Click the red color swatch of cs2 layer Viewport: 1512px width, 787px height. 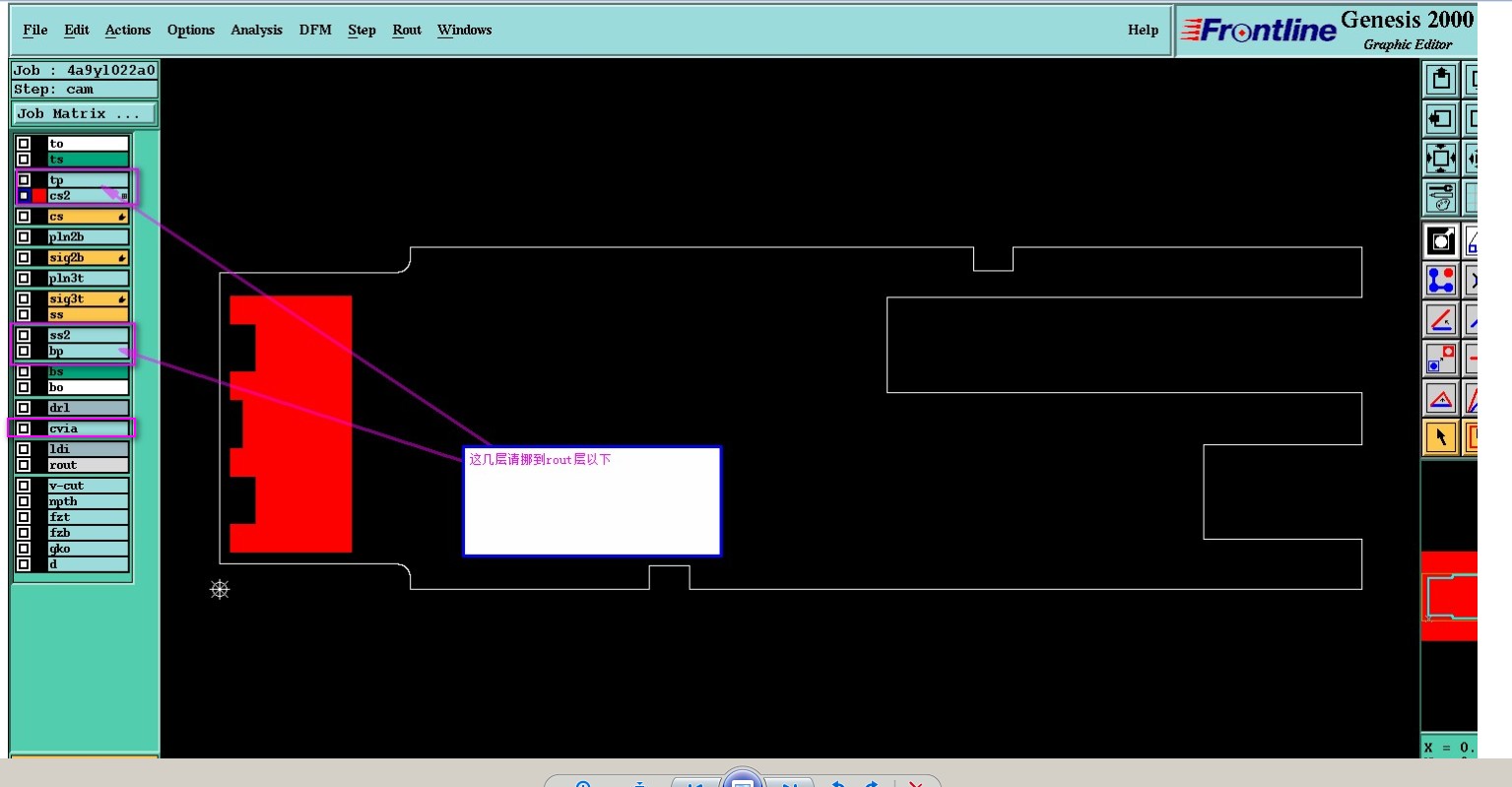39,196
